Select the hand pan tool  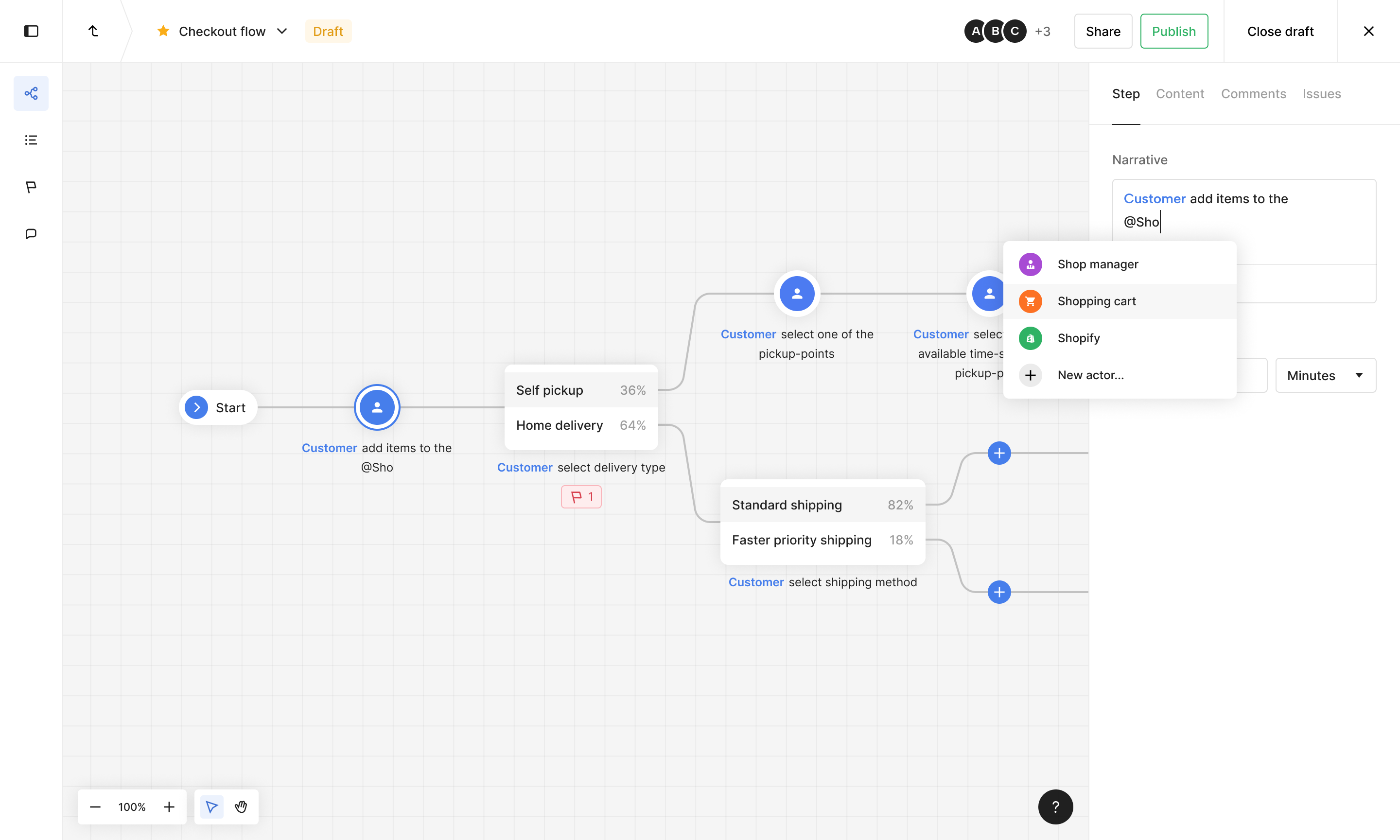(241, 806)
